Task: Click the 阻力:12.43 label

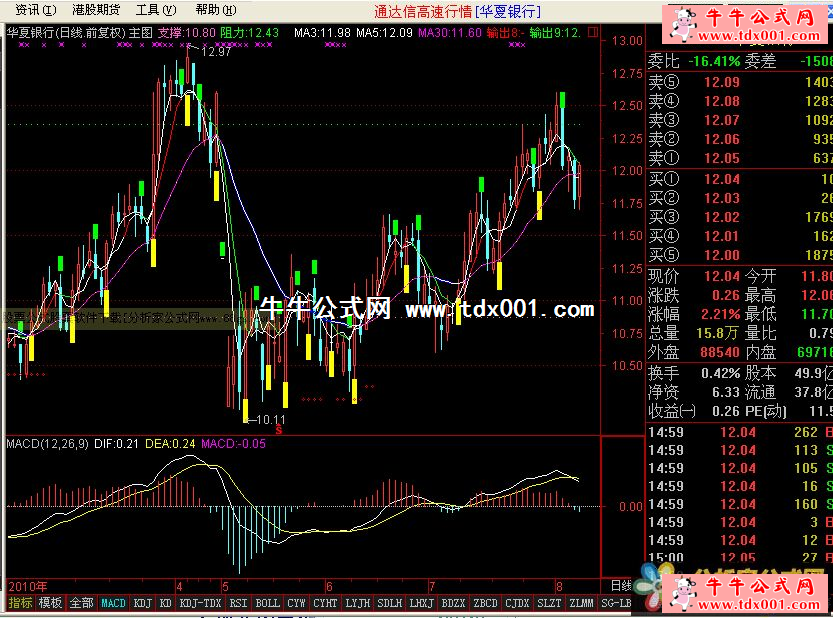Action: [249, 32]
